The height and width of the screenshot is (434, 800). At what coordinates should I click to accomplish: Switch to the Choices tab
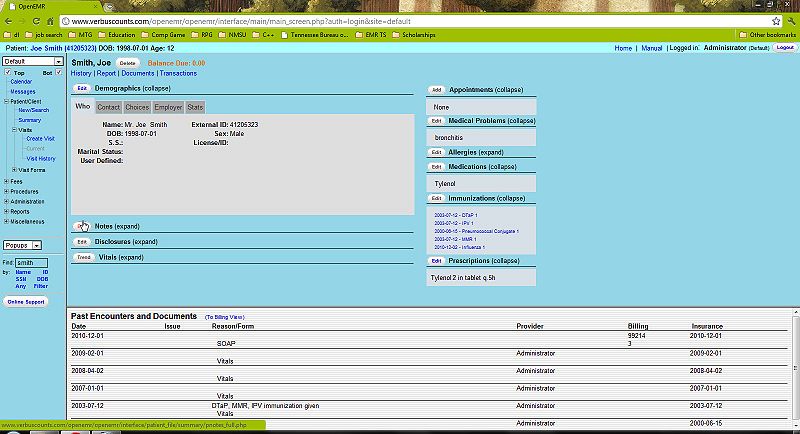(137, 107)
